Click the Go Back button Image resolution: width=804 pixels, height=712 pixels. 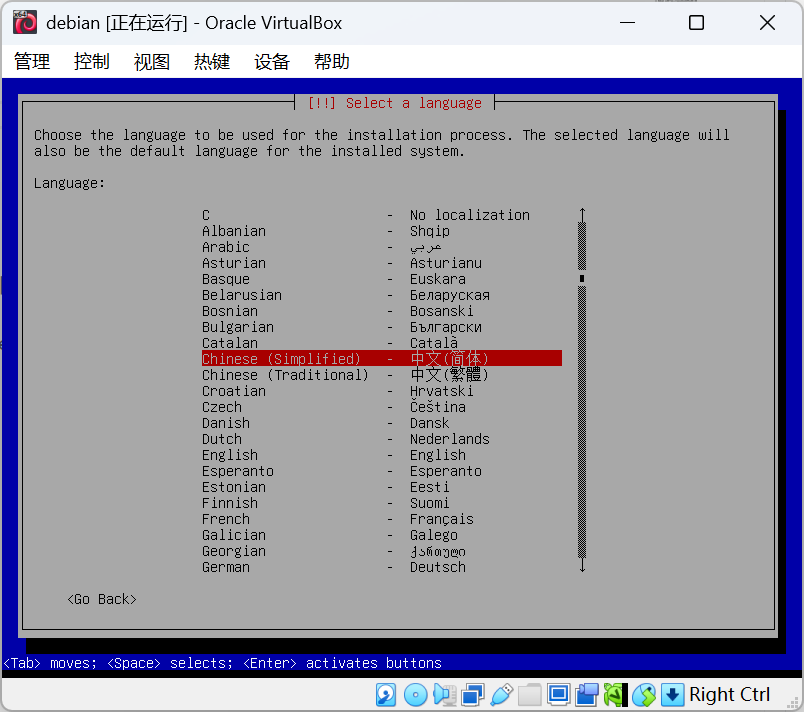click(x=102, y=599)
